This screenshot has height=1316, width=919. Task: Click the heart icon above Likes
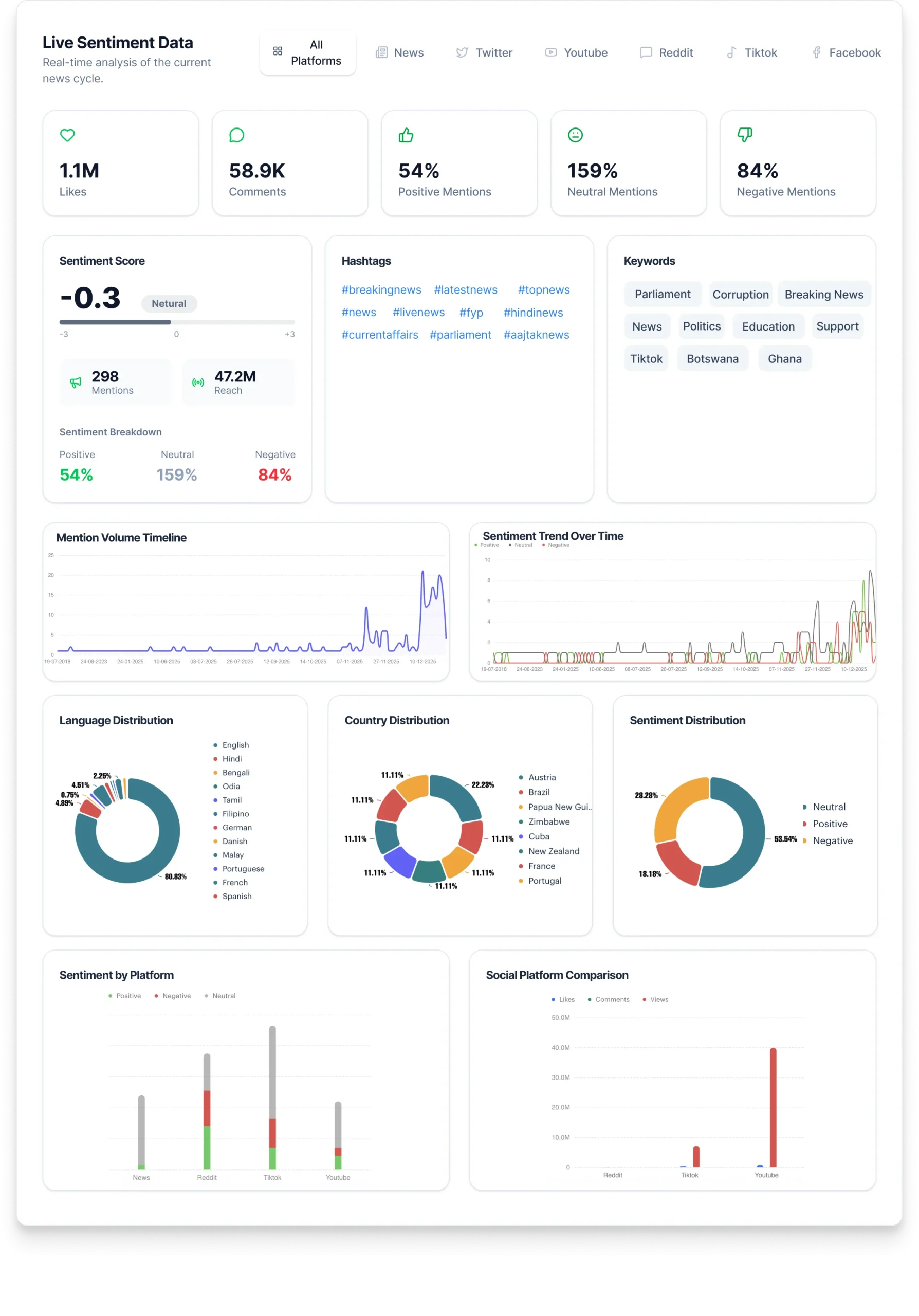pos(68,135)
